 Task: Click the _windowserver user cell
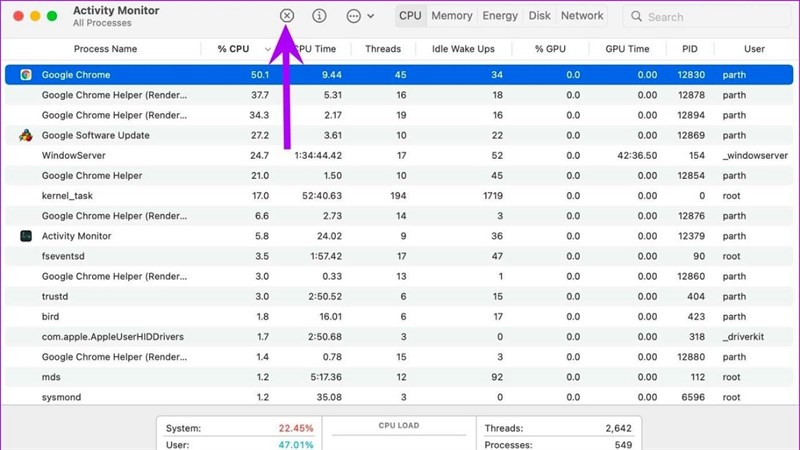[x=755, y=156]
